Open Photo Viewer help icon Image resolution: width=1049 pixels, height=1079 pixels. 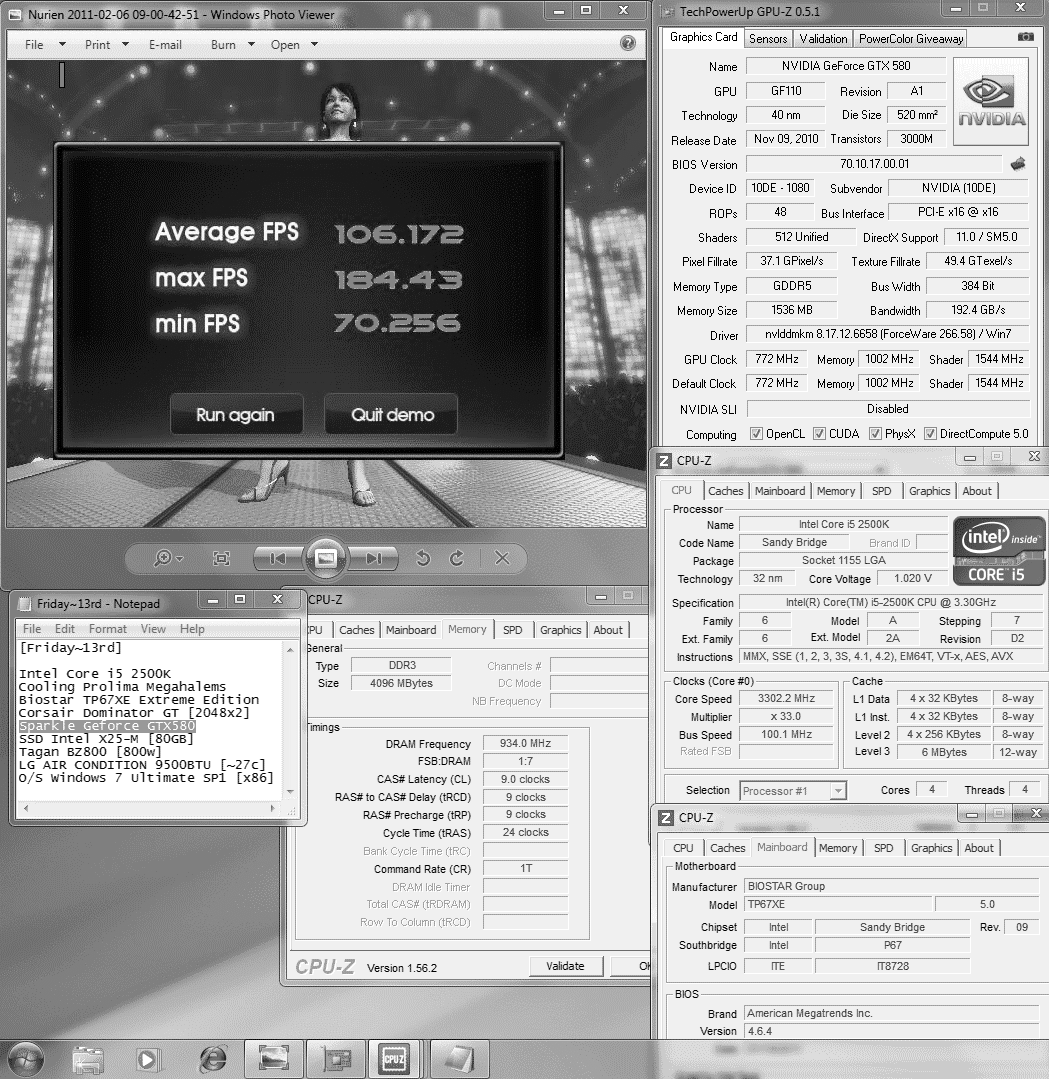(x=627, y=43)
